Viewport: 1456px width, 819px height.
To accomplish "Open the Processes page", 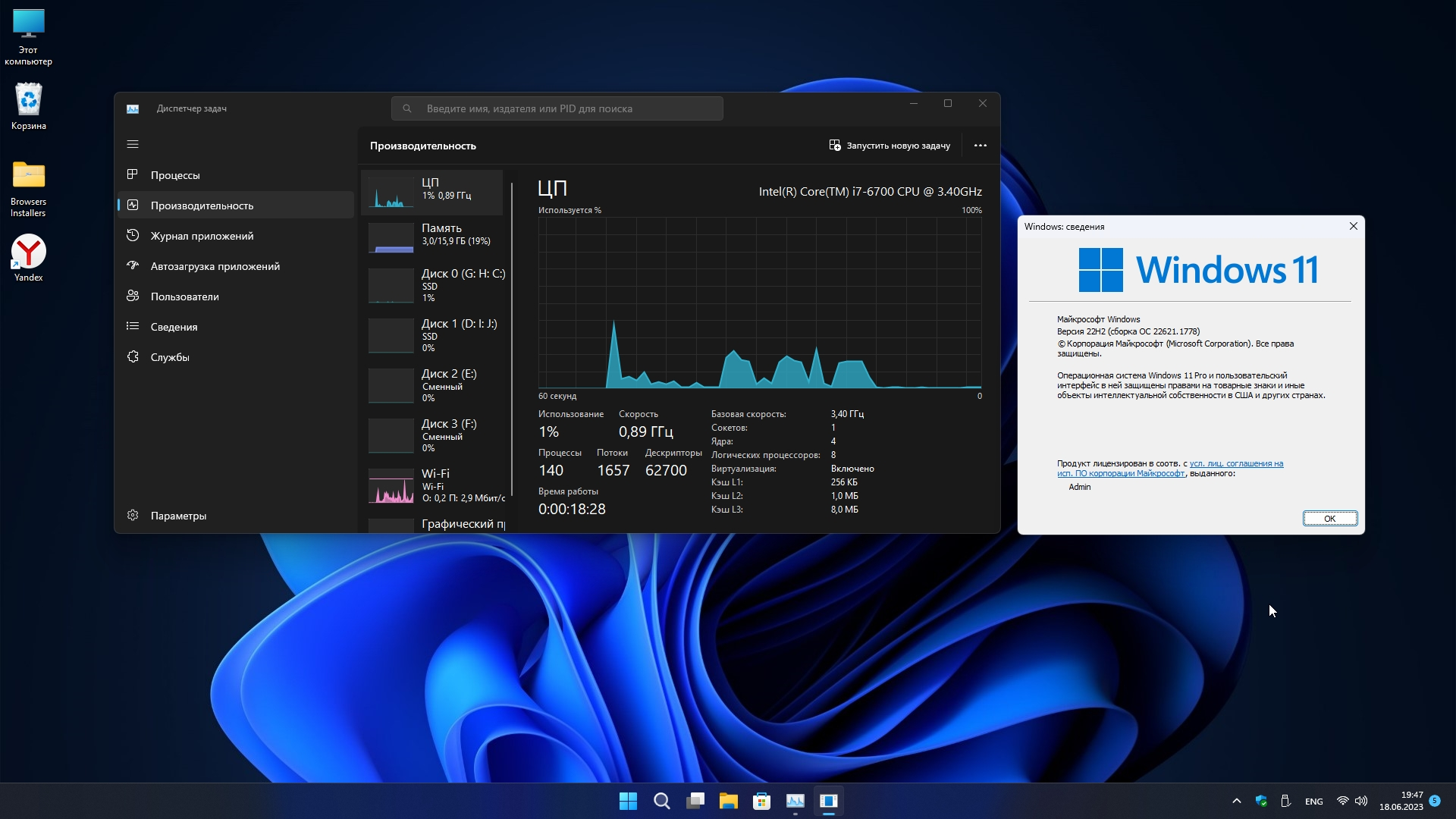I will (x=175, y=175).
